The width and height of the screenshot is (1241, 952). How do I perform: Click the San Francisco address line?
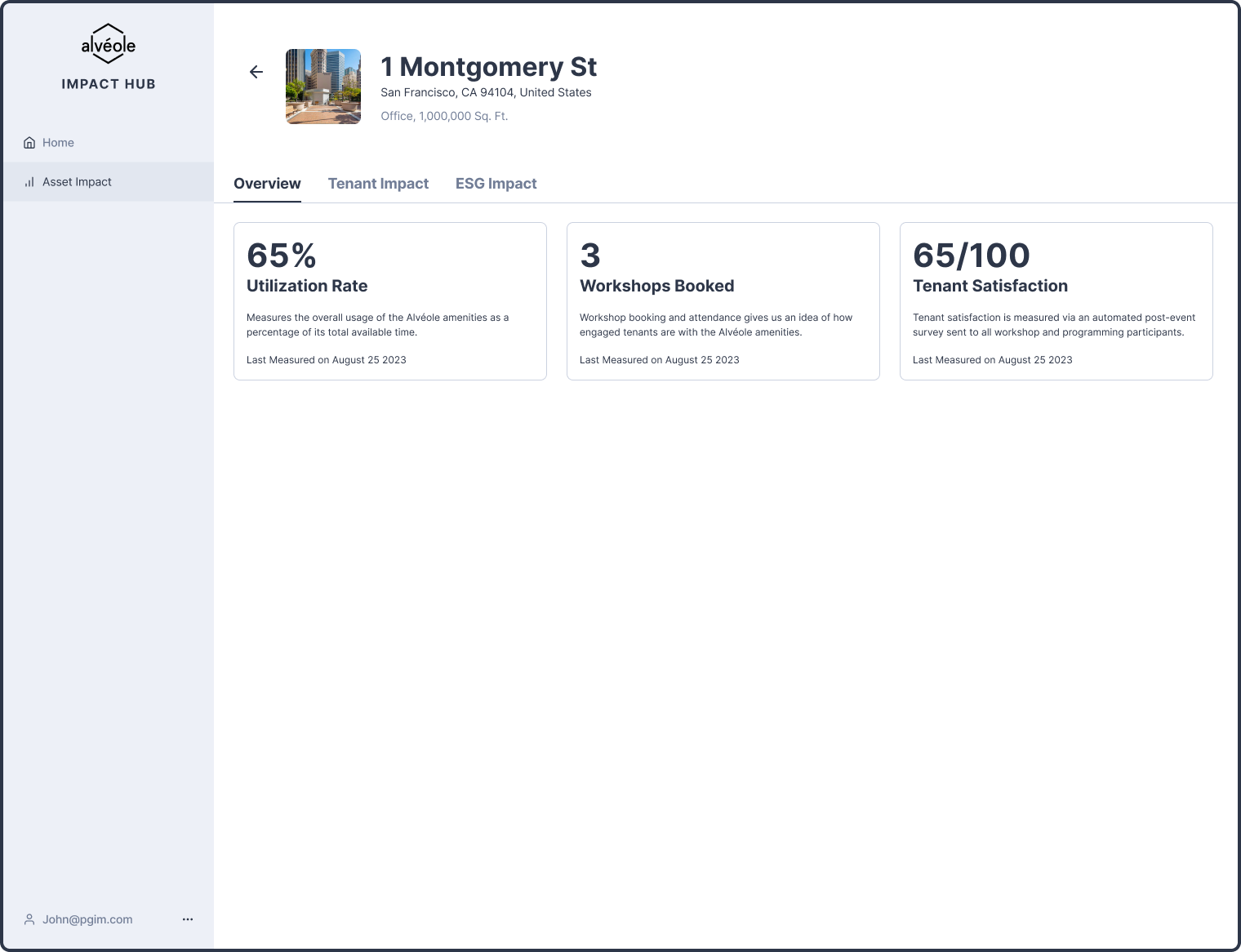click(486, 92)
